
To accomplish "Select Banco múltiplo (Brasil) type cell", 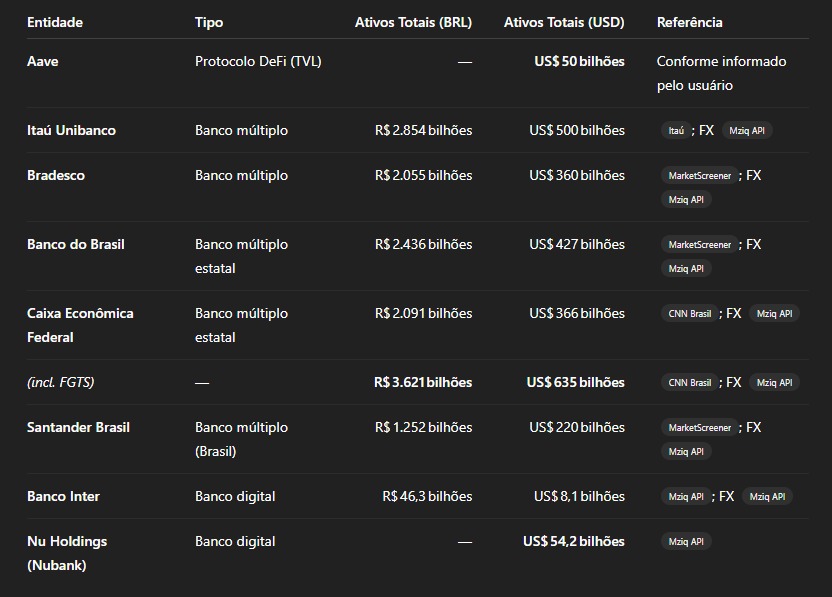I will click(241, 439).
